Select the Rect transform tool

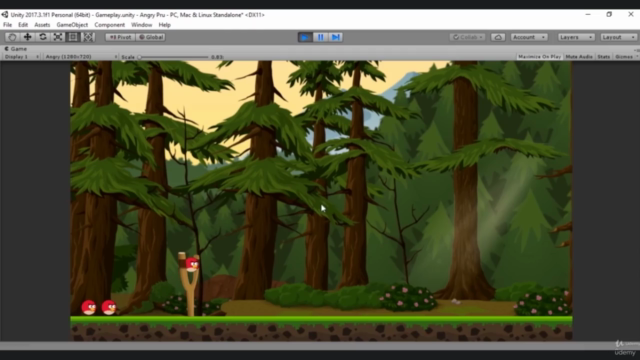pyautogui.click(x=73, y=37)
